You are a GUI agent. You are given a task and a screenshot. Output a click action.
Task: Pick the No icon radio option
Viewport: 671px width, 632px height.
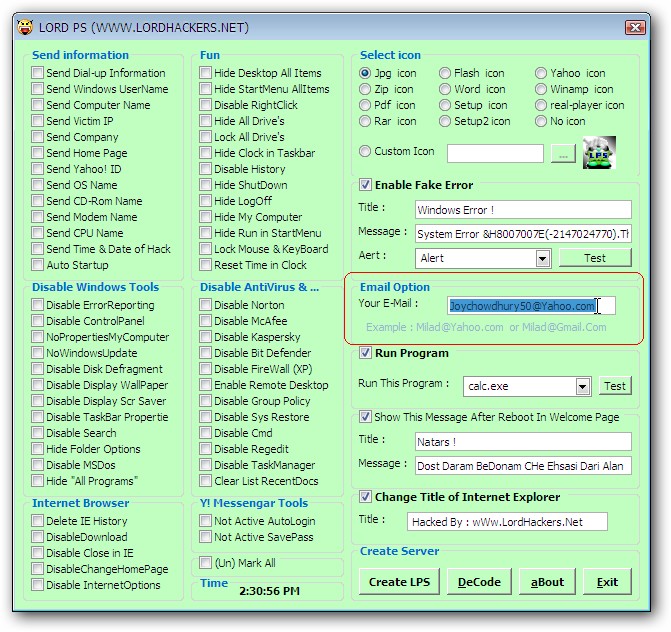click(541, 121)
